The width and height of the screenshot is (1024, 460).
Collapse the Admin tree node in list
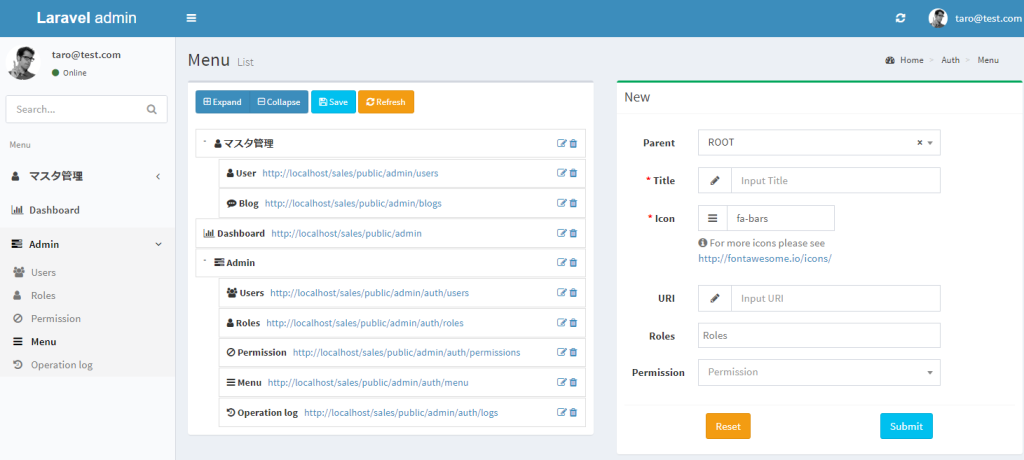tap(205, 262)
